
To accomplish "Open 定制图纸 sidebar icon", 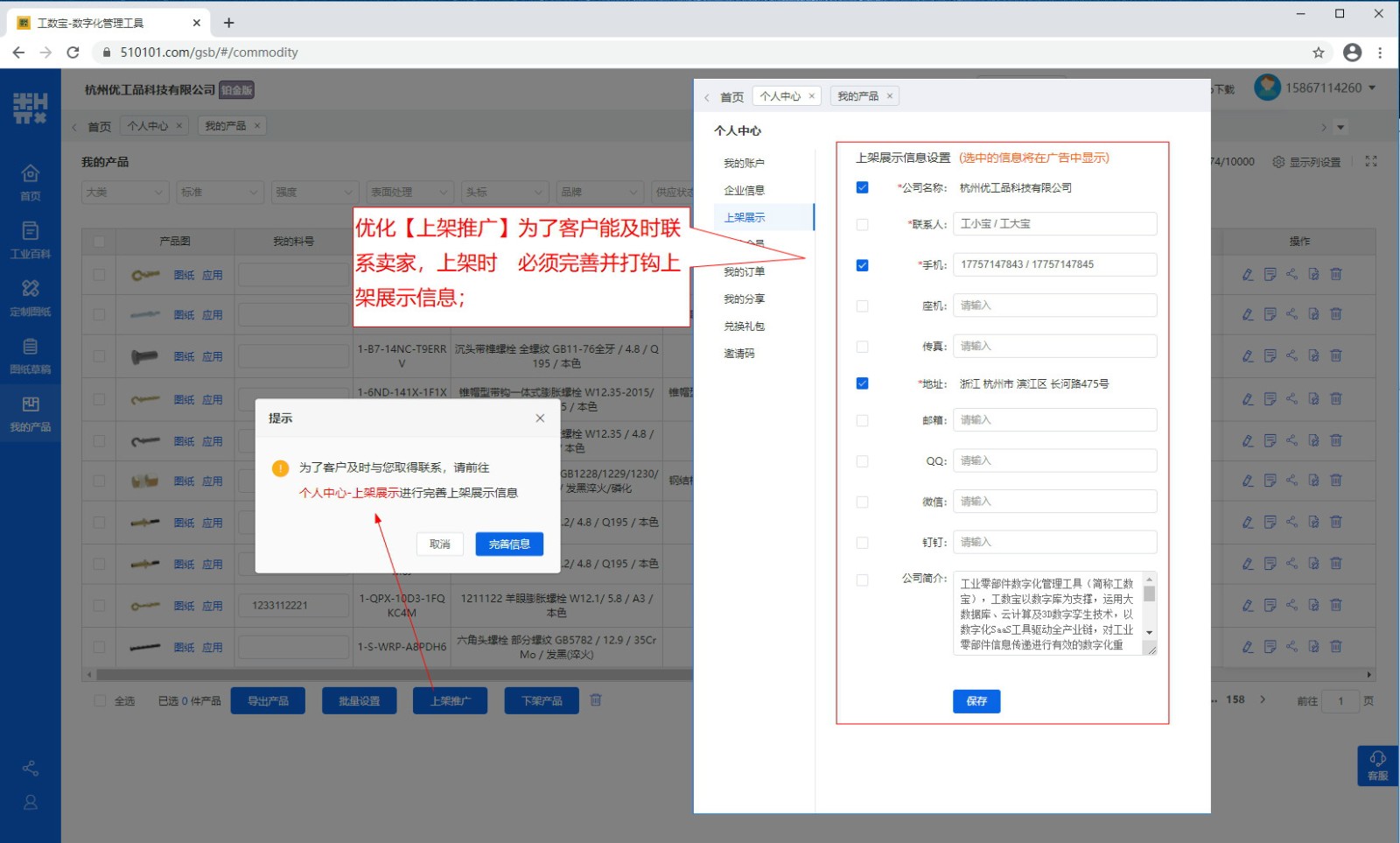I will pyautogui.click(x=30, y=298).
